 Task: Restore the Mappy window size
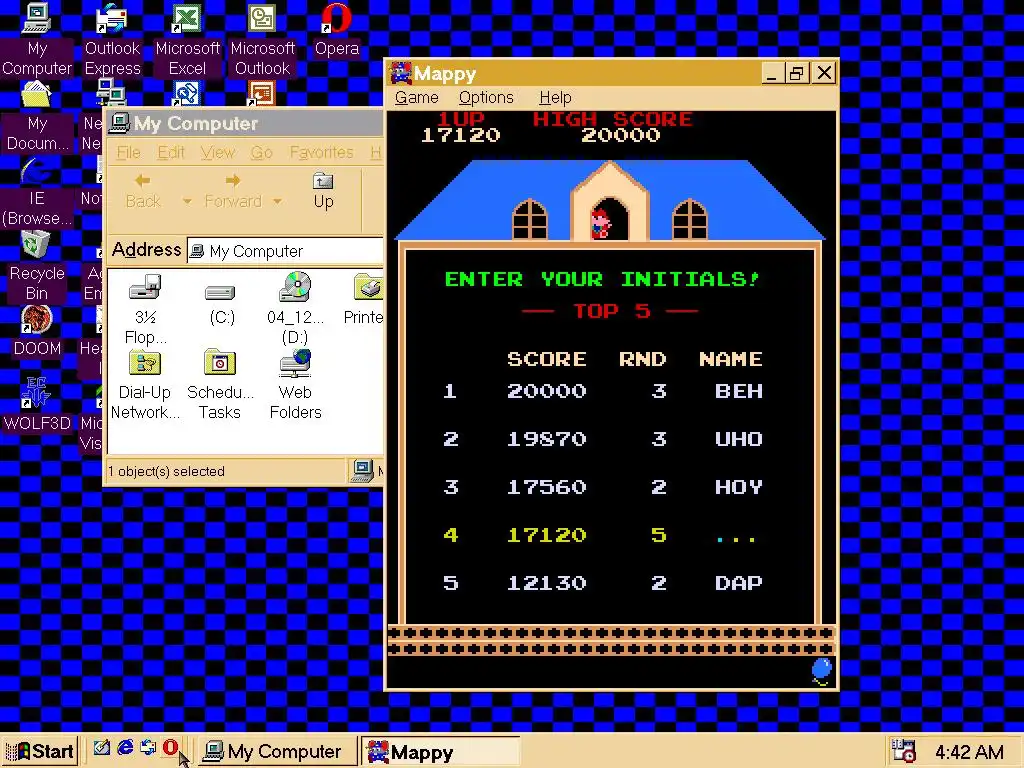pos(795,73)
